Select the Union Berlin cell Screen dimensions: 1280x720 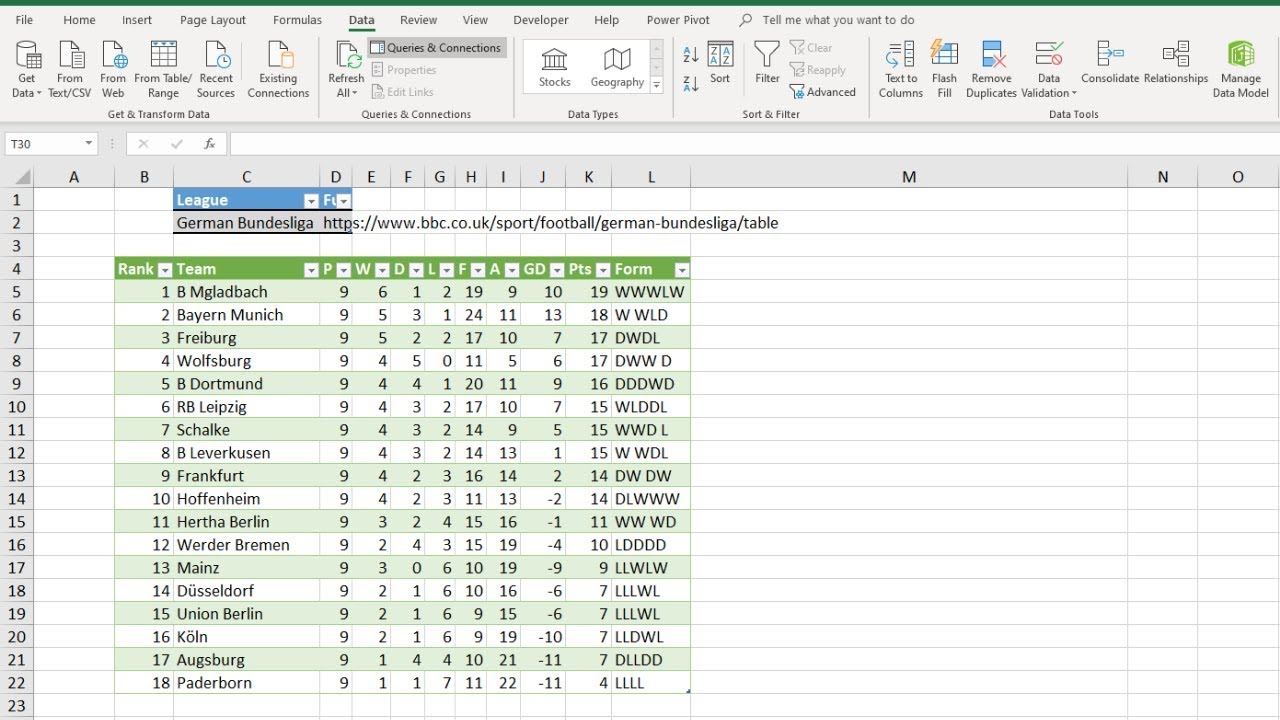tap(246, 614)
